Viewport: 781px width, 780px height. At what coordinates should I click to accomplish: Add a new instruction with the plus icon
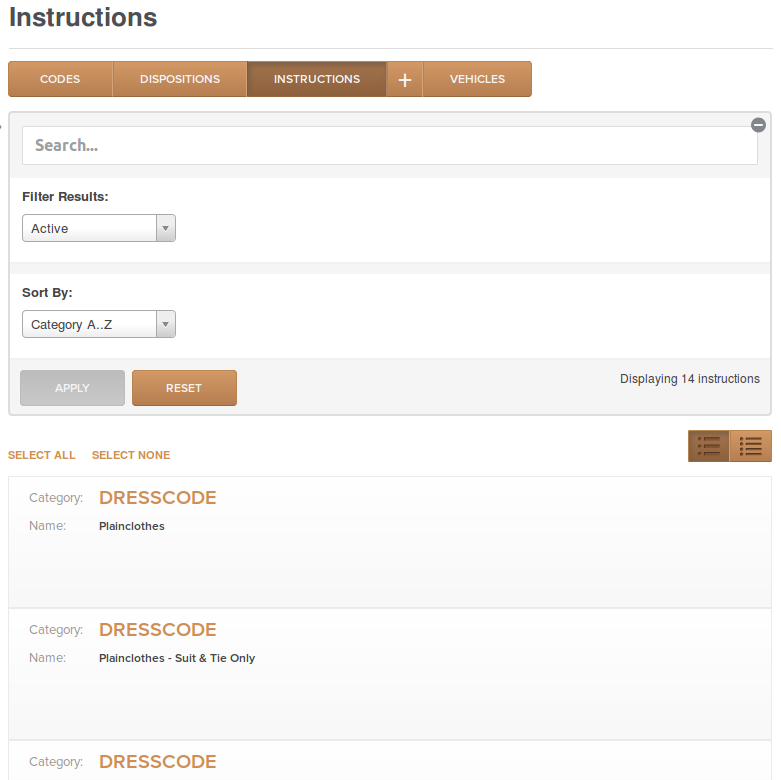[x=404, y=79]
